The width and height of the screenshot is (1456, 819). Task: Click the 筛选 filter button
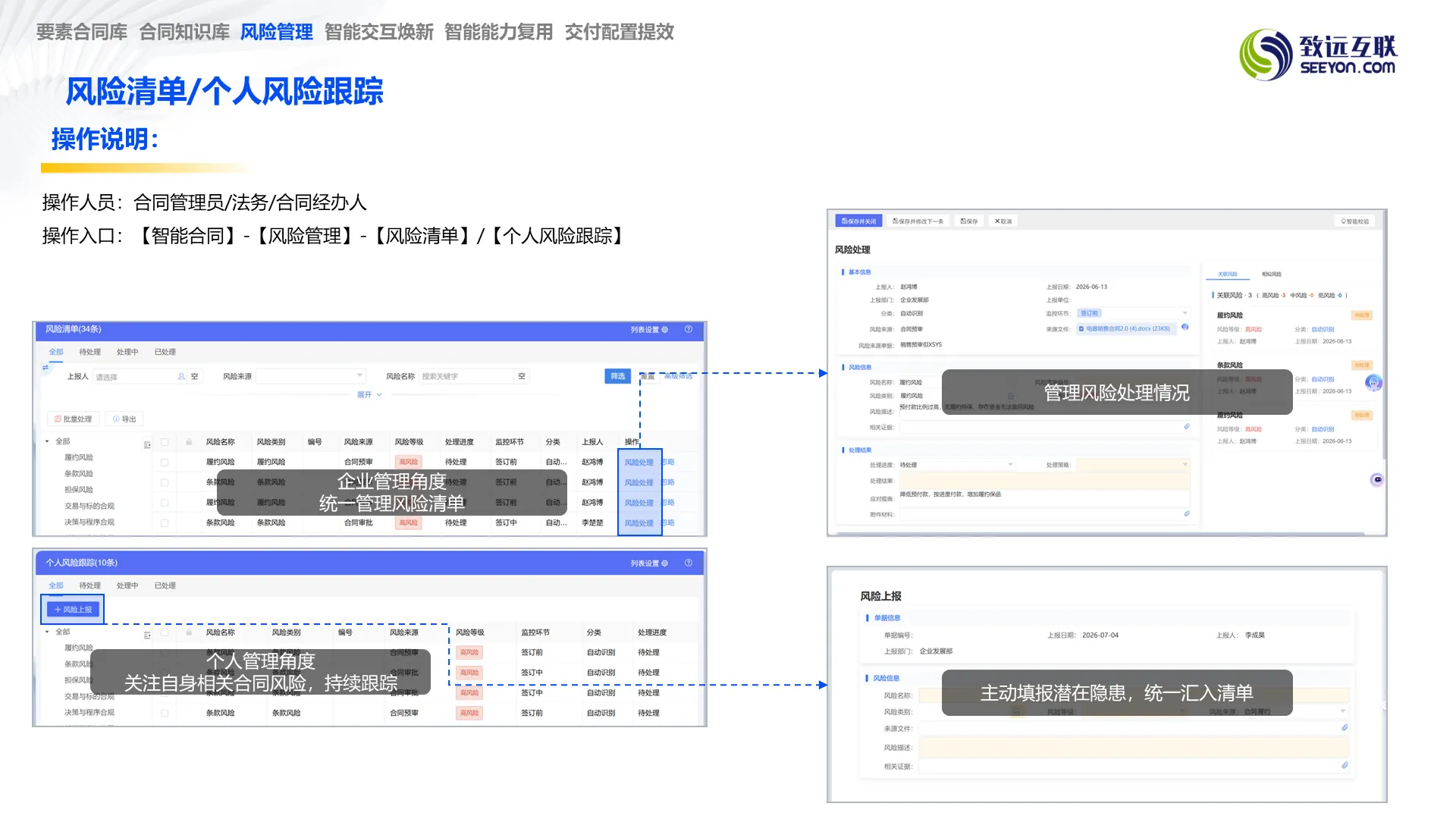tap(618, 376)
